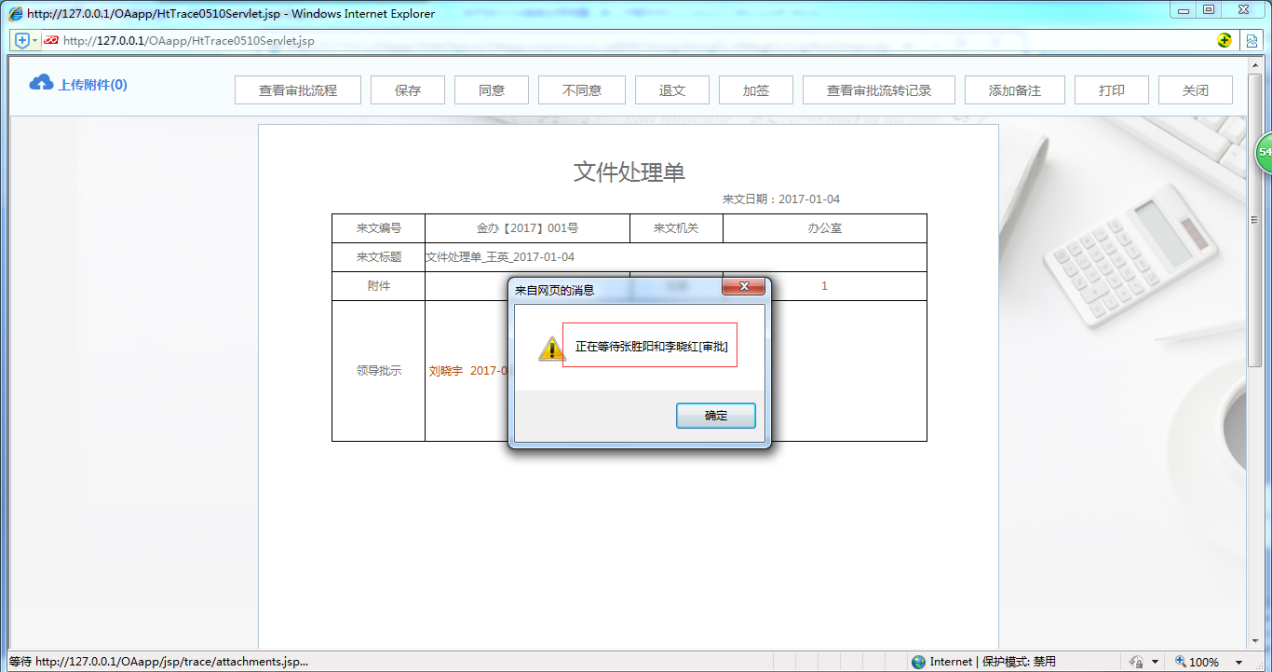Click the 保护模式: 禁用 status text
The width and height of the screenshot is (1272, 672).
(1018, 662)
